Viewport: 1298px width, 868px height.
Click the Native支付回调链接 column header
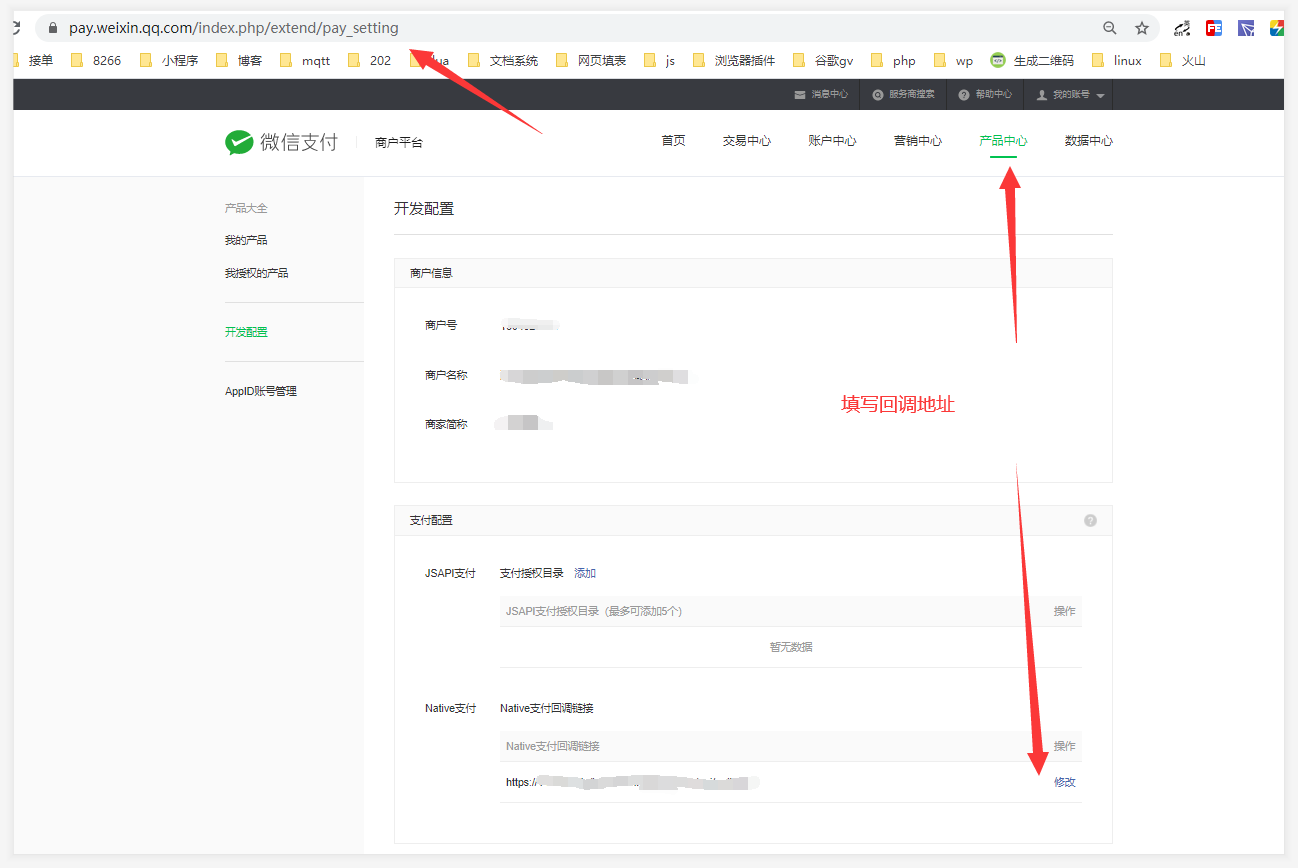pos(553,746)
